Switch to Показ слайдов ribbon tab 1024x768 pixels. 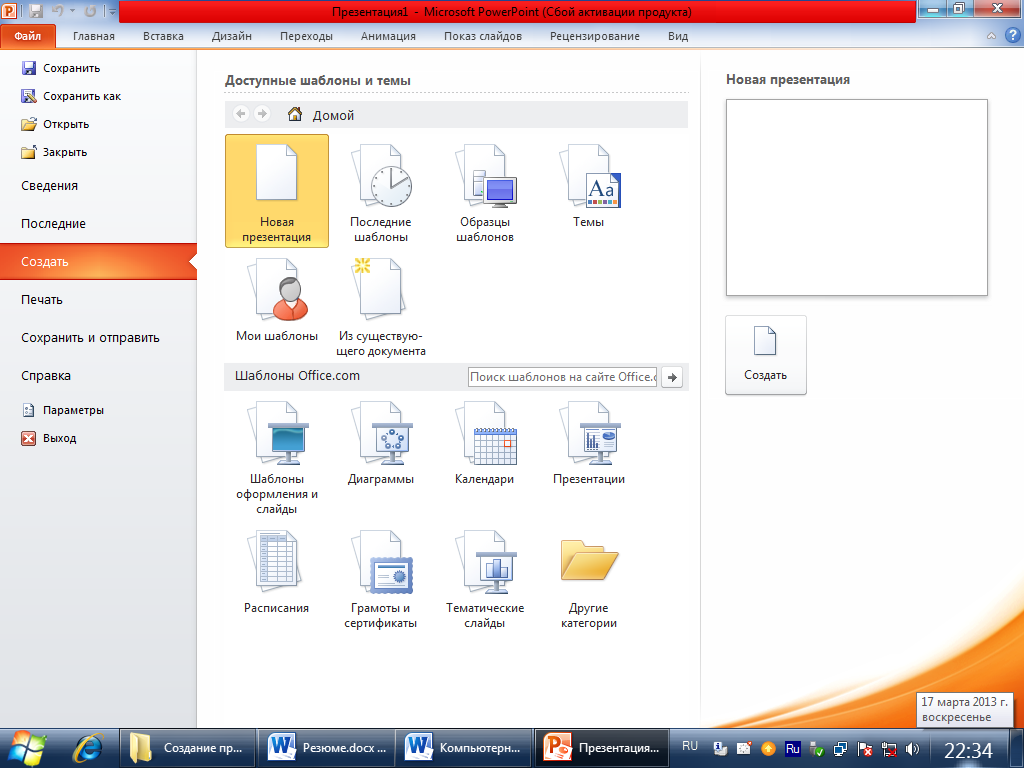coord(483,36)
